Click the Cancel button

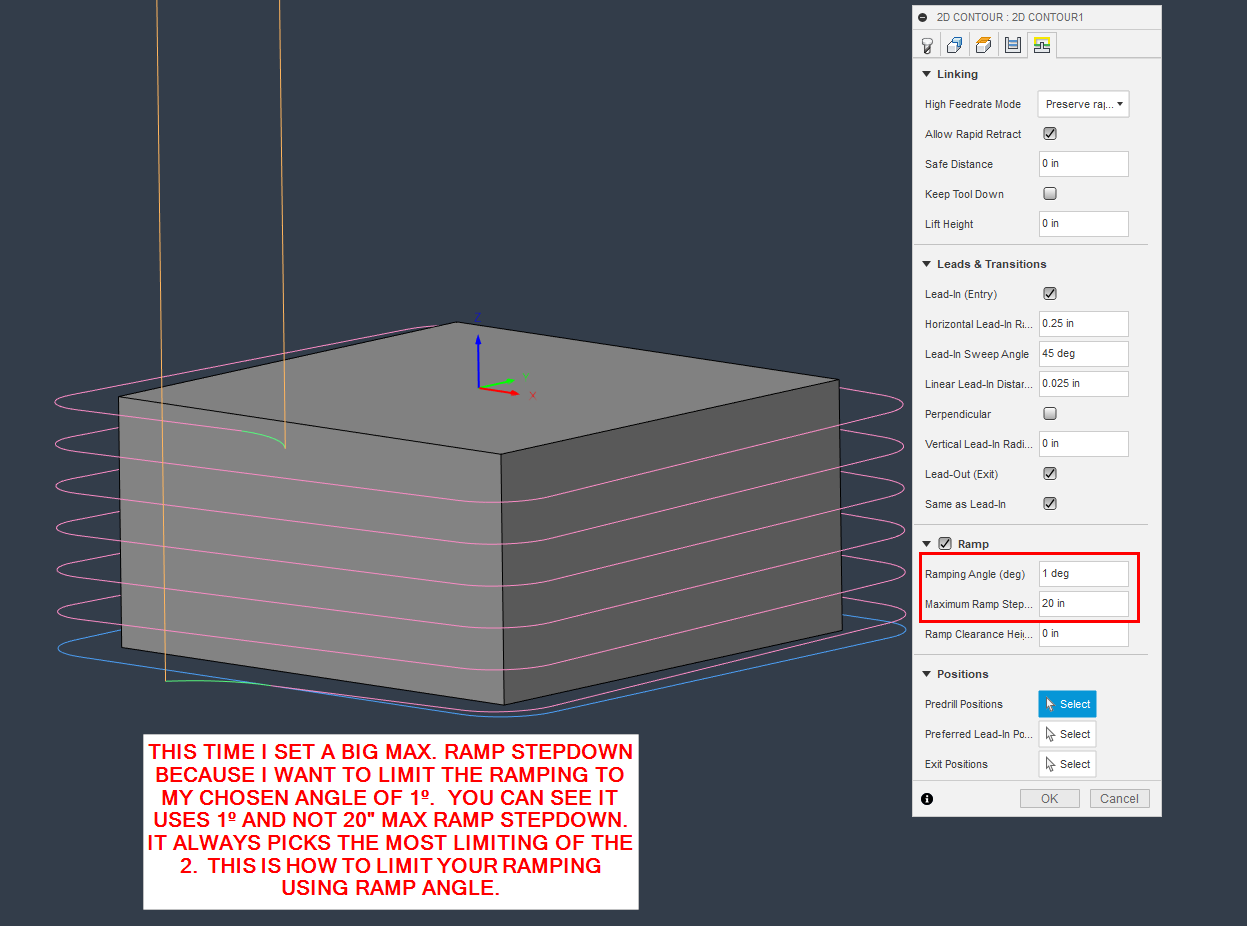click(x=1119, y=797)
